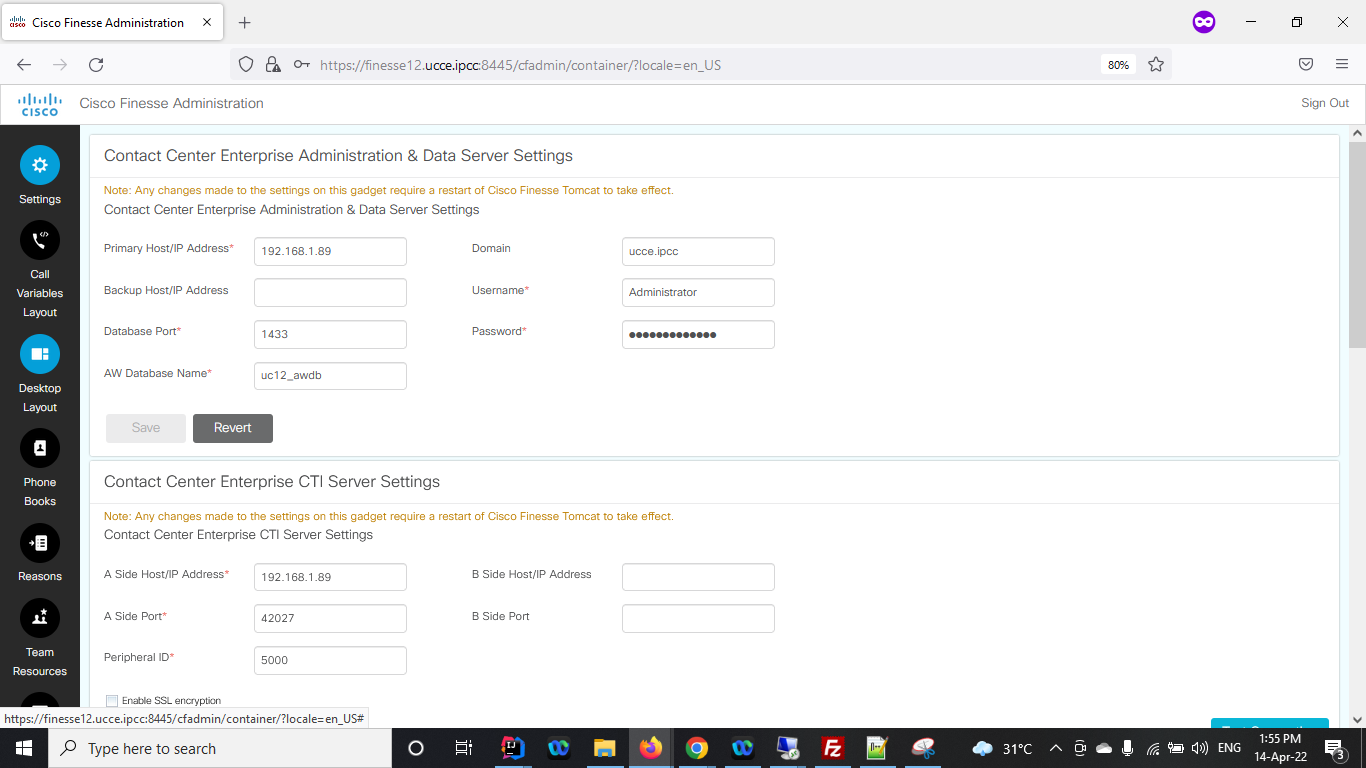Open FileZilla from the taskbar

click(831, 748)
